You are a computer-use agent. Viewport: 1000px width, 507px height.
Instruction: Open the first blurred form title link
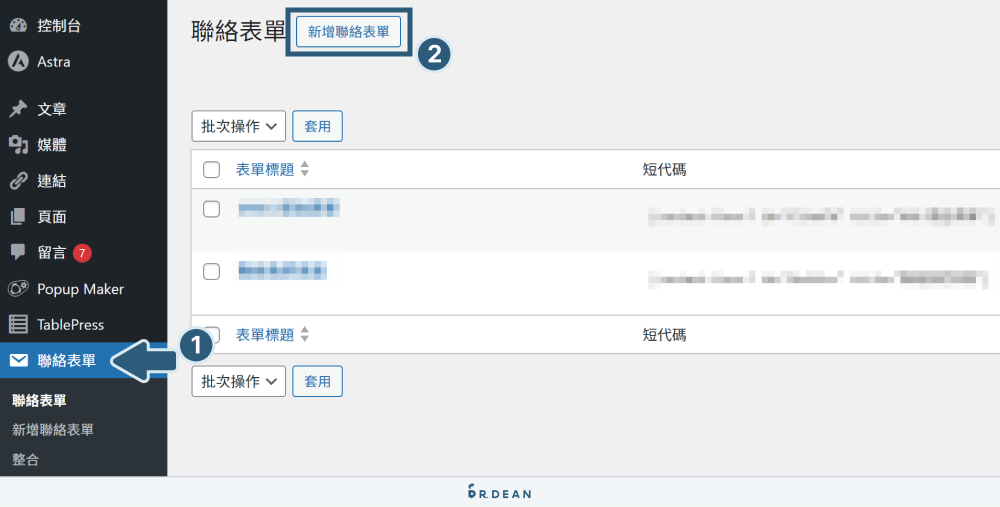click(288, 208)
